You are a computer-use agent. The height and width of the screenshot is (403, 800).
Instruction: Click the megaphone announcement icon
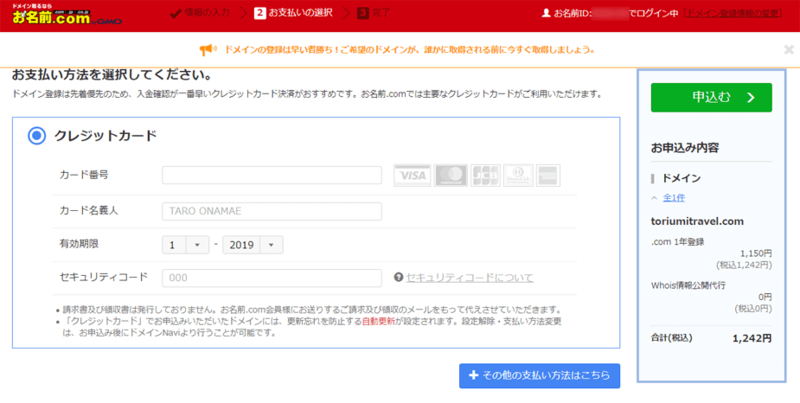(x=208, y=49)
